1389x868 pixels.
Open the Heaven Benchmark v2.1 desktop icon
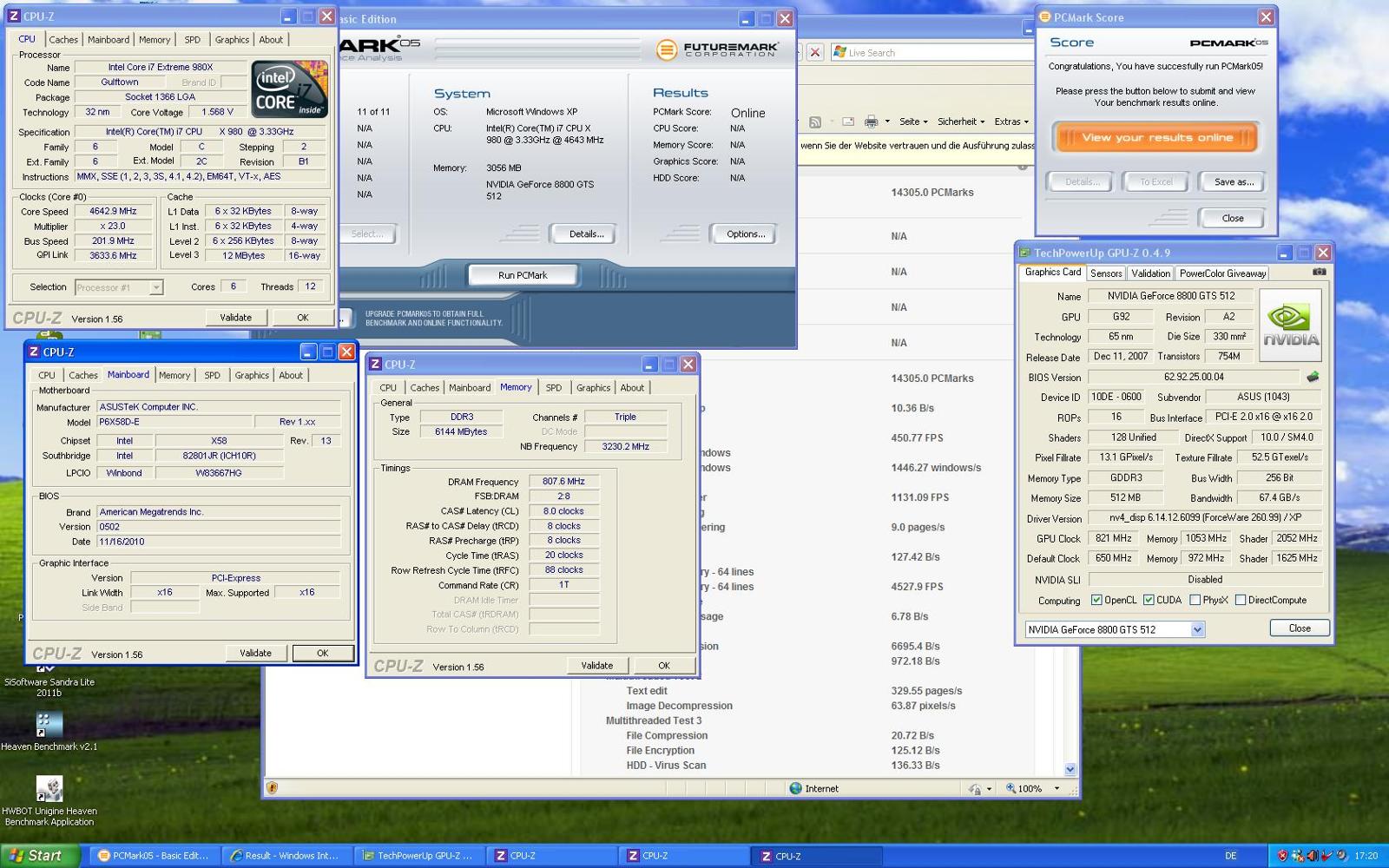point(49,731)
